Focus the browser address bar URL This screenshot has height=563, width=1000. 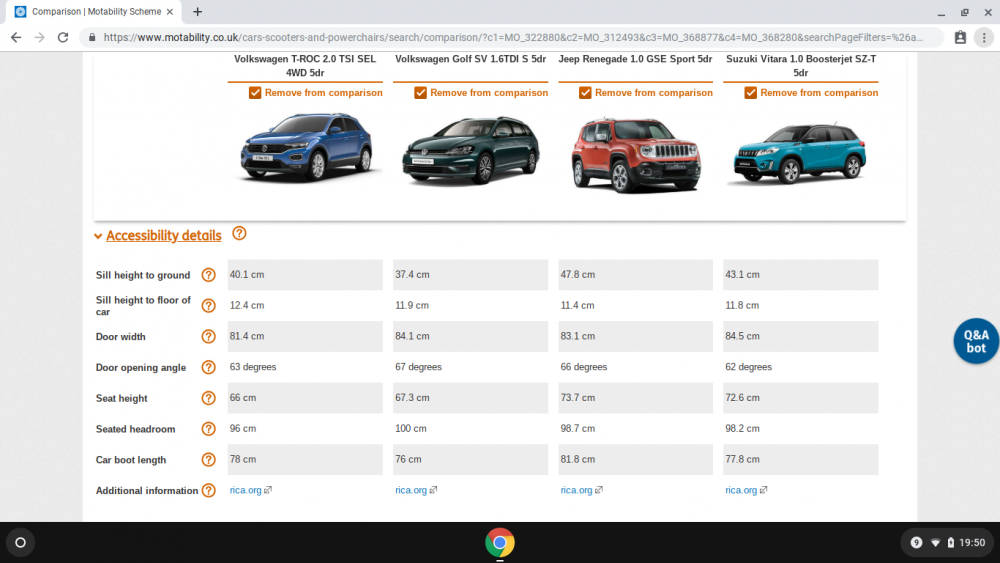(513, 38)
